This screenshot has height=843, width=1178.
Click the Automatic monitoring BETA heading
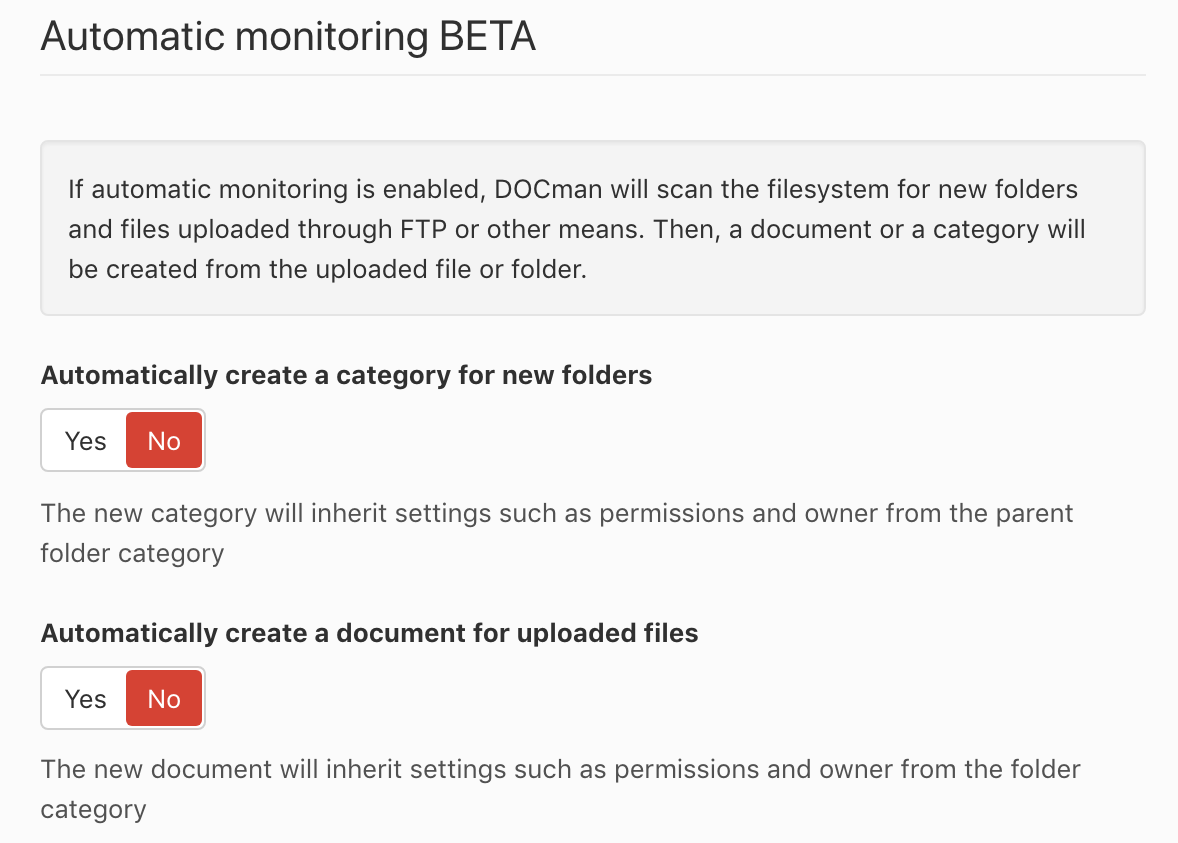[x=288, y=36]
